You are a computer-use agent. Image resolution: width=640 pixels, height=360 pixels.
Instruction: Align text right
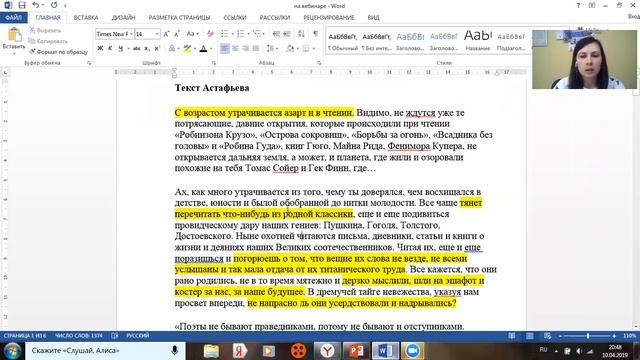tap(245, 49)
